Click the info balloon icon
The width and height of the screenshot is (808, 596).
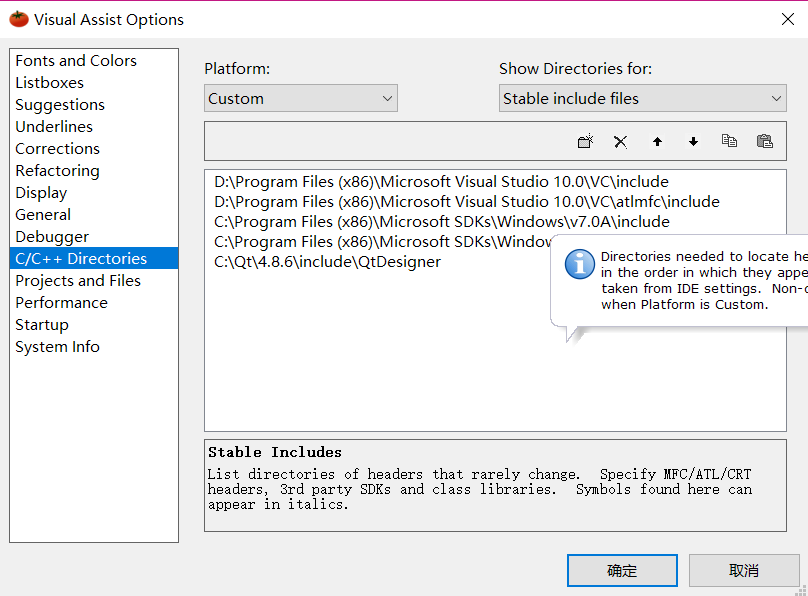(580, 264)
